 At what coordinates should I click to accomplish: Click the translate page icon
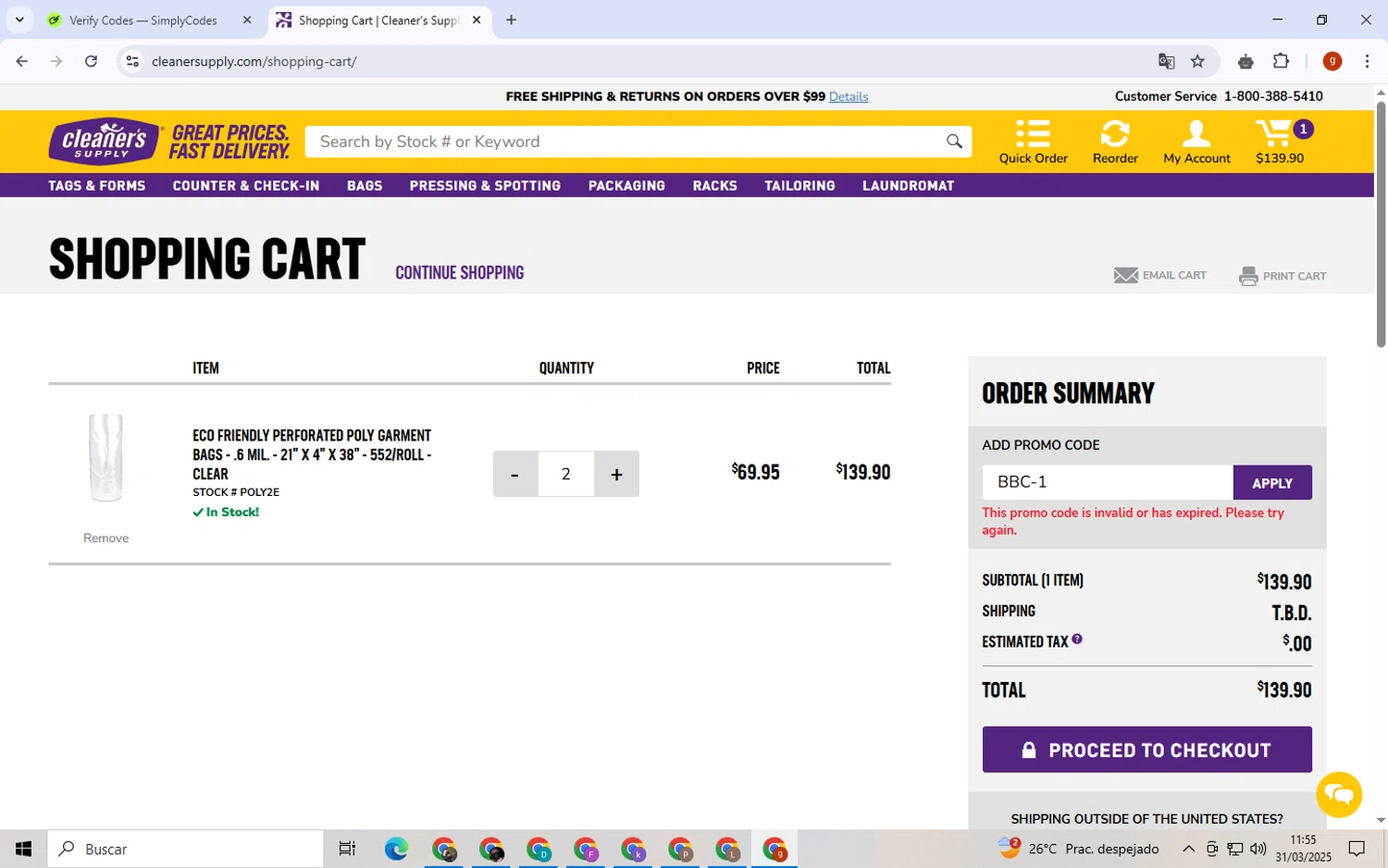tap(1166, 61)
